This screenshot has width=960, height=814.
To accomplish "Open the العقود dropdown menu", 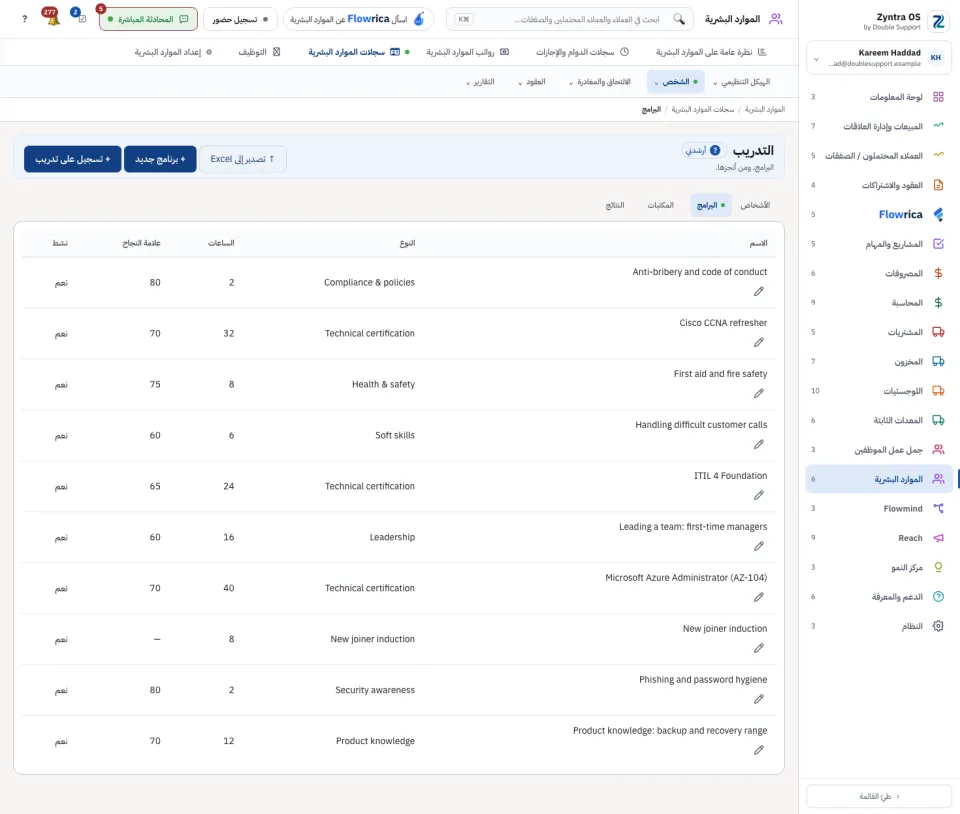I will [x=531, y=82].
